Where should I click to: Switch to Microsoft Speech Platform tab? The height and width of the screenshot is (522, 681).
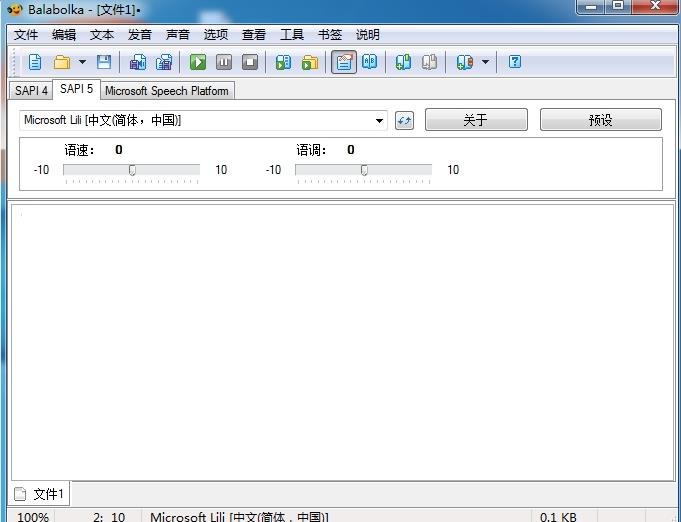[167, 91]
